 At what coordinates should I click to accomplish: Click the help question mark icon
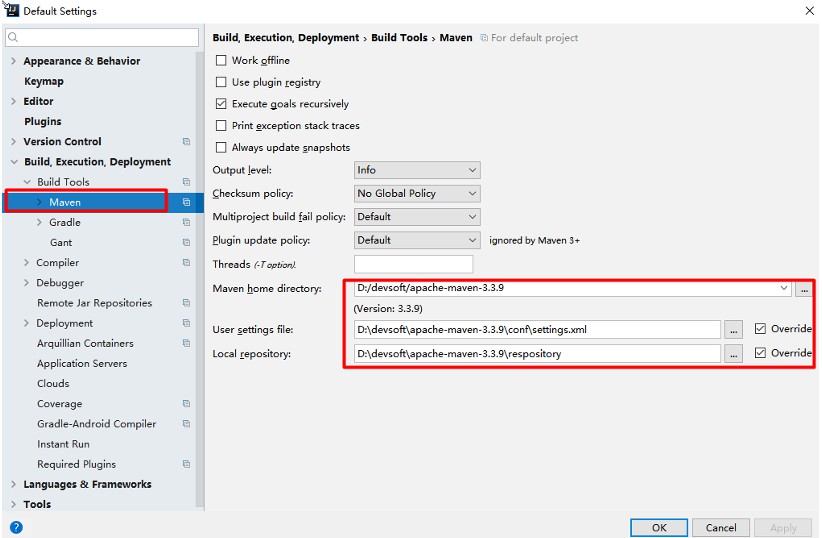[x=16, y=527]
